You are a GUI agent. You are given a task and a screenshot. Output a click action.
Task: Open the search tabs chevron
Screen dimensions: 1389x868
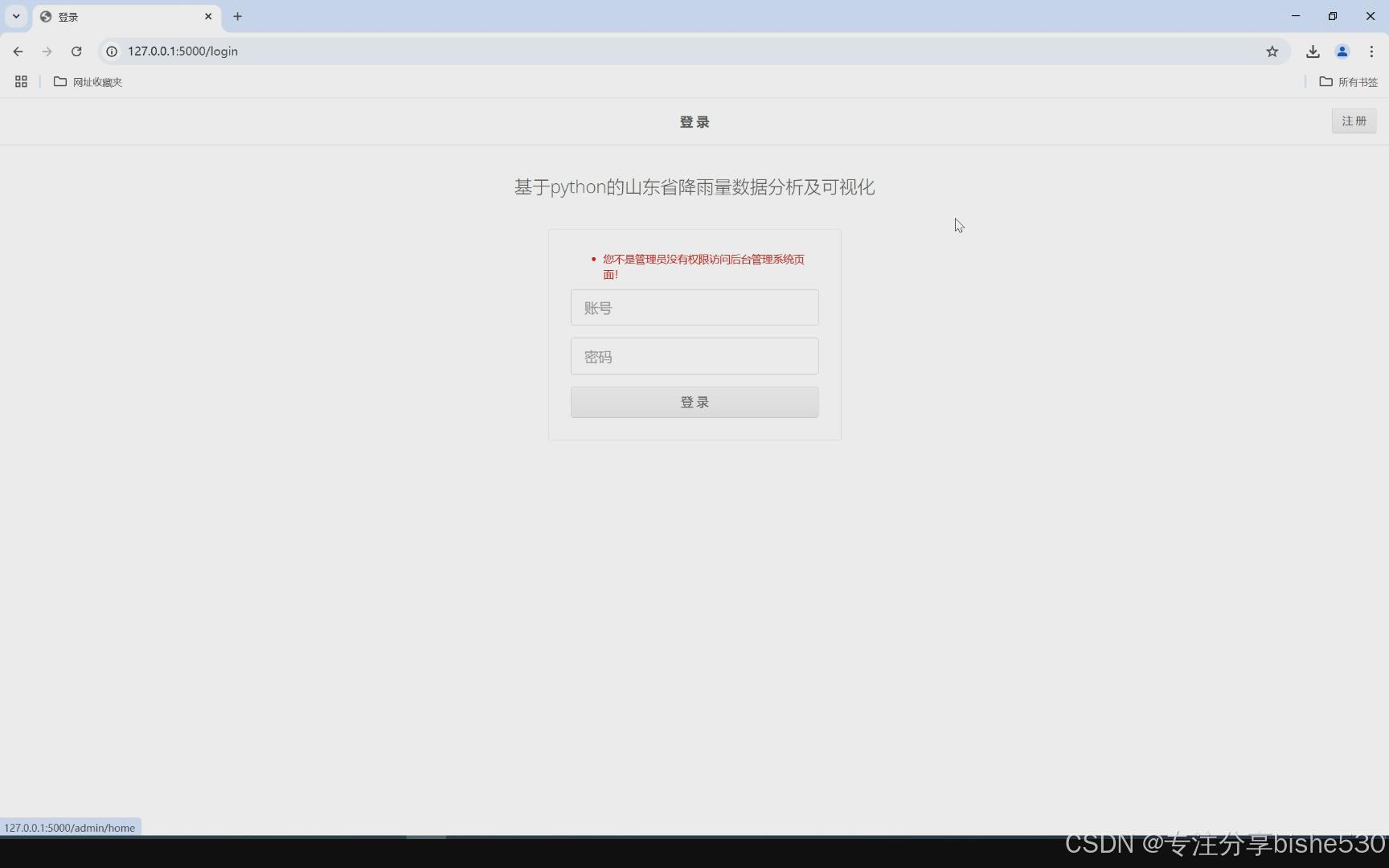(x=16, y=16)
